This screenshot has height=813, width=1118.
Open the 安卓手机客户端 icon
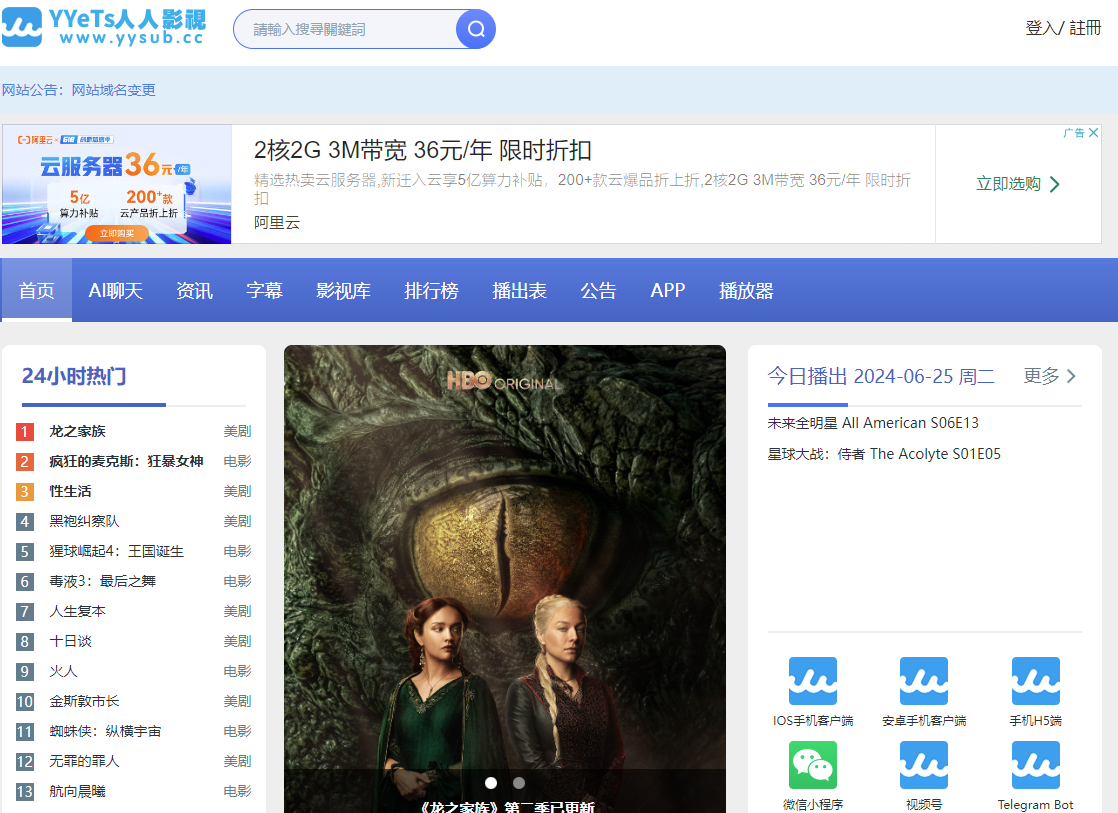924,681
